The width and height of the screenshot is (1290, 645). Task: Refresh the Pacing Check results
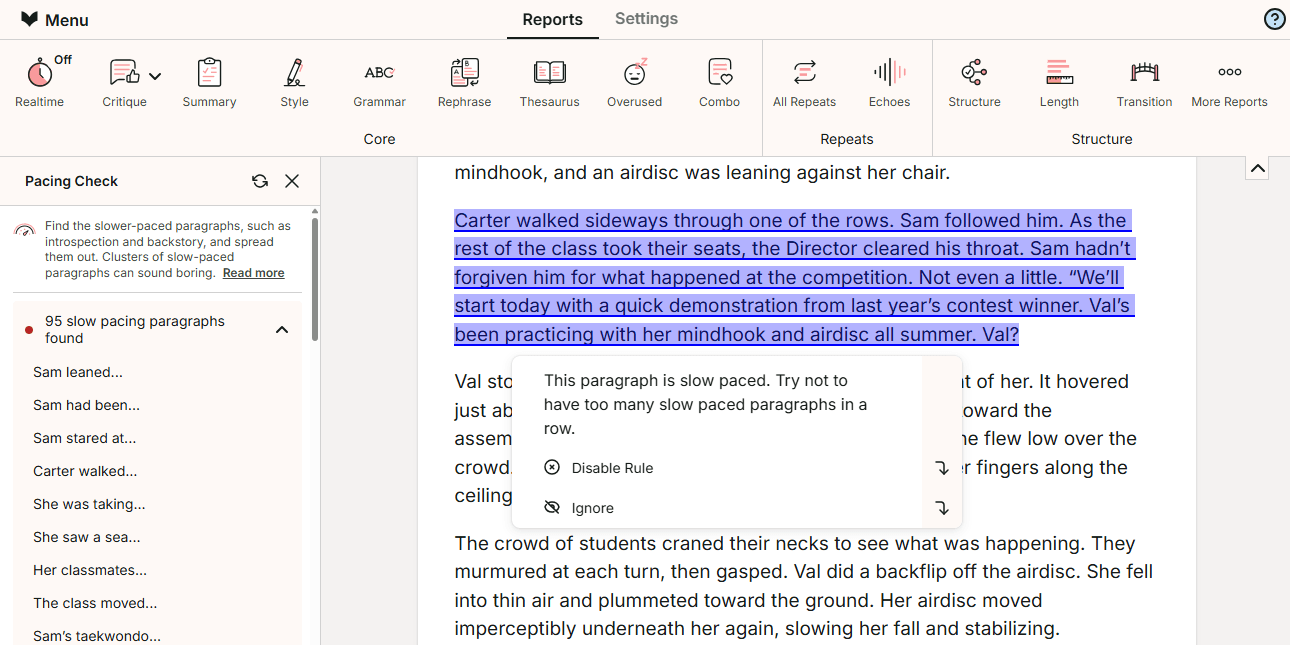pos(260,181)
